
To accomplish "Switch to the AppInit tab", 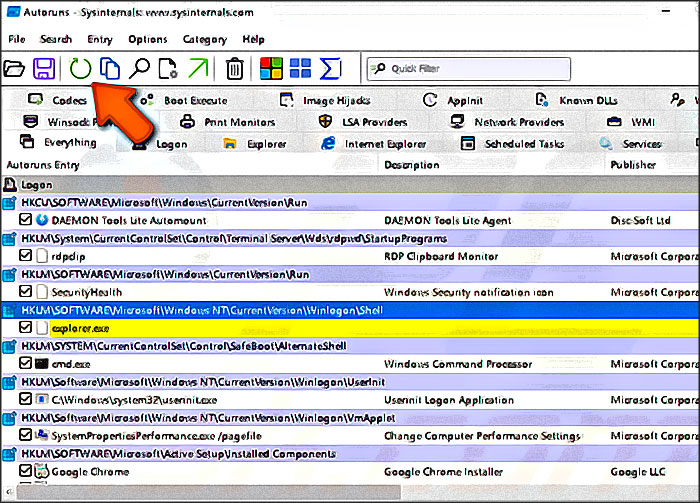I will (x=453, y=100).
